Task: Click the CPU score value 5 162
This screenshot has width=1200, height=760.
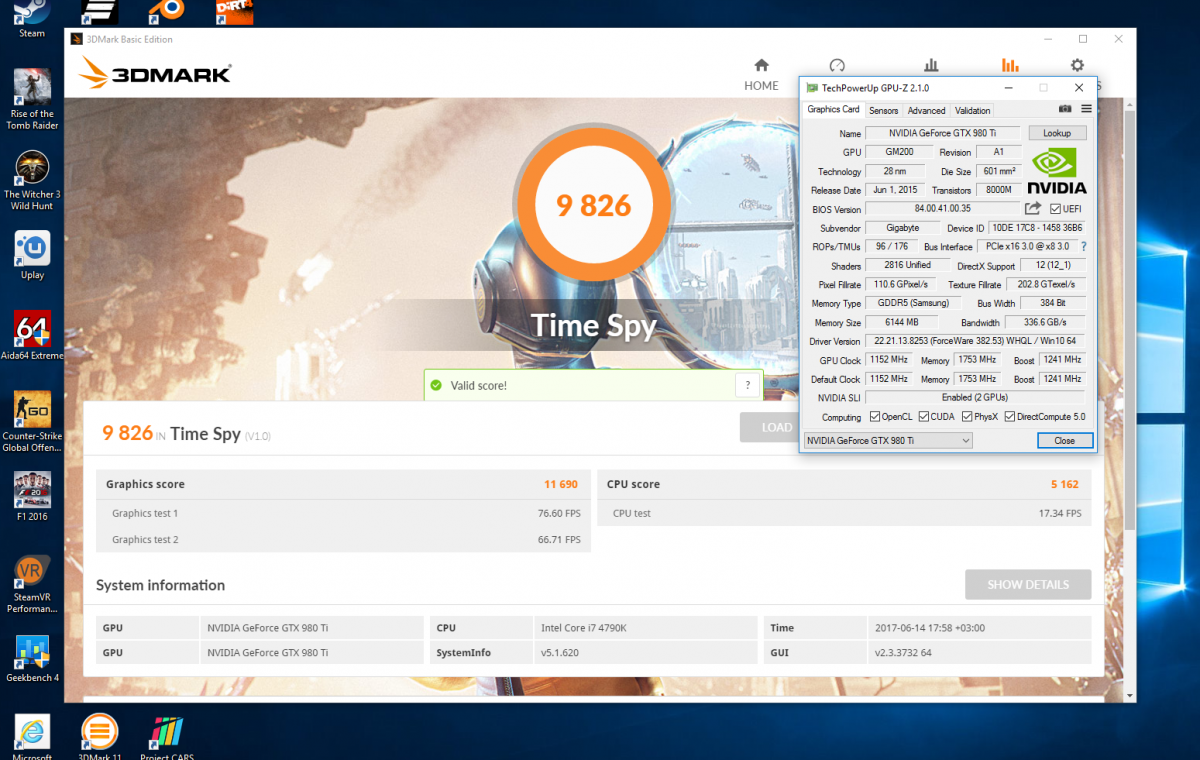Action: point(1064,484)
